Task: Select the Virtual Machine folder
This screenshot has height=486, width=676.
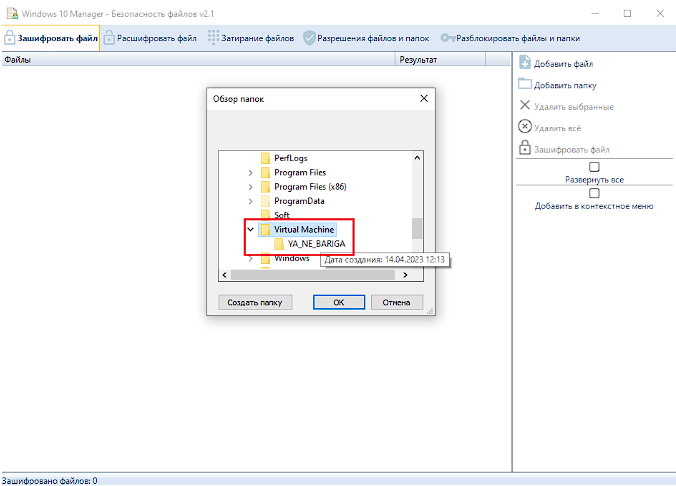Action: click(304, 230)
